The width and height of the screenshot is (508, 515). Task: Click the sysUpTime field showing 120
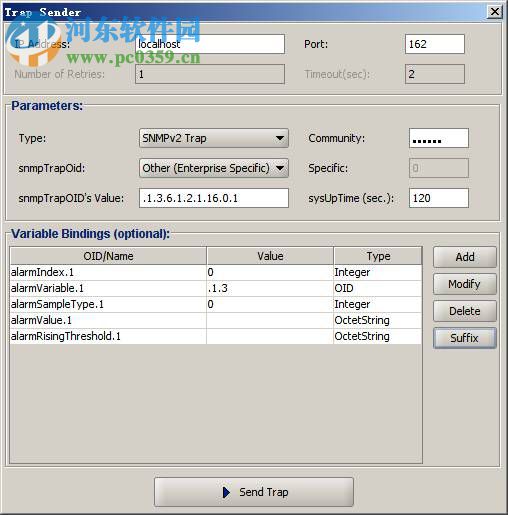pos(439,198)
